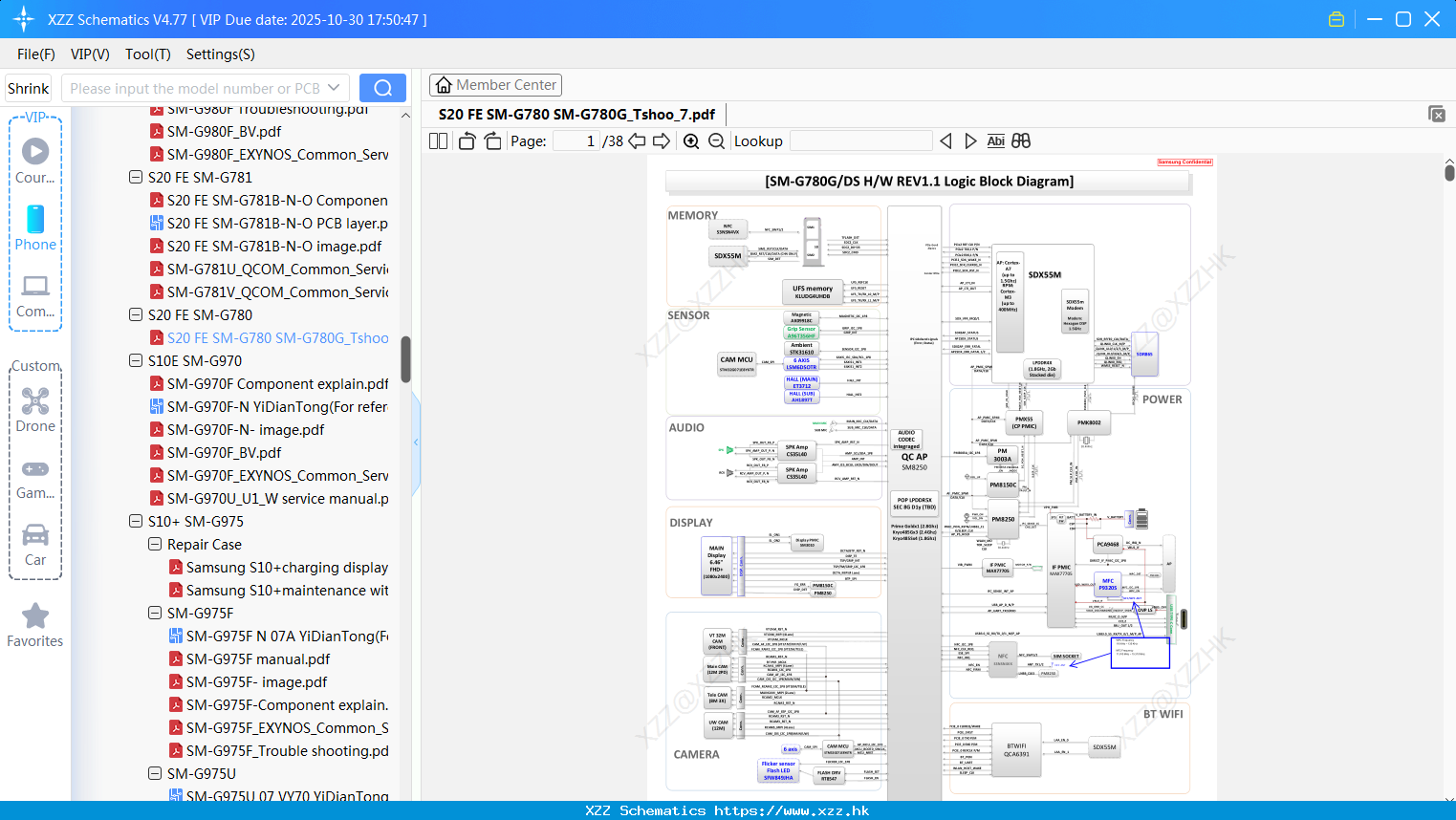The width and height of the screenshot is (1456, 820).
Task: Collapse the S20 FE SM-G780 folder
Action: tap(136, 315)
